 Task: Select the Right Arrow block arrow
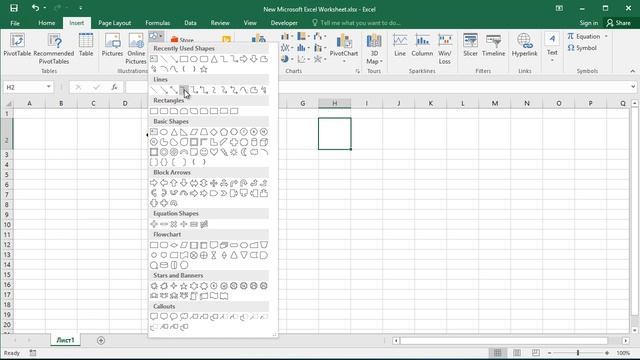pos(154,183)
